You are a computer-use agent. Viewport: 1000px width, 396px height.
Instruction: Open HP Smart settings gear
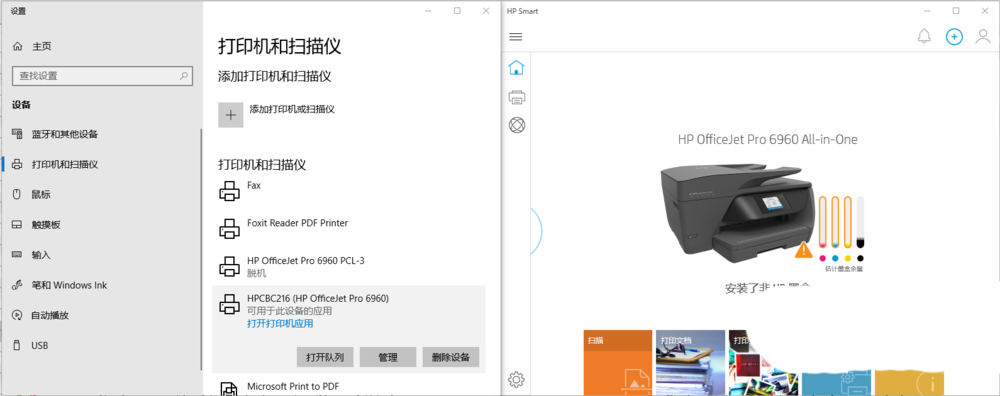coord(516,380)
